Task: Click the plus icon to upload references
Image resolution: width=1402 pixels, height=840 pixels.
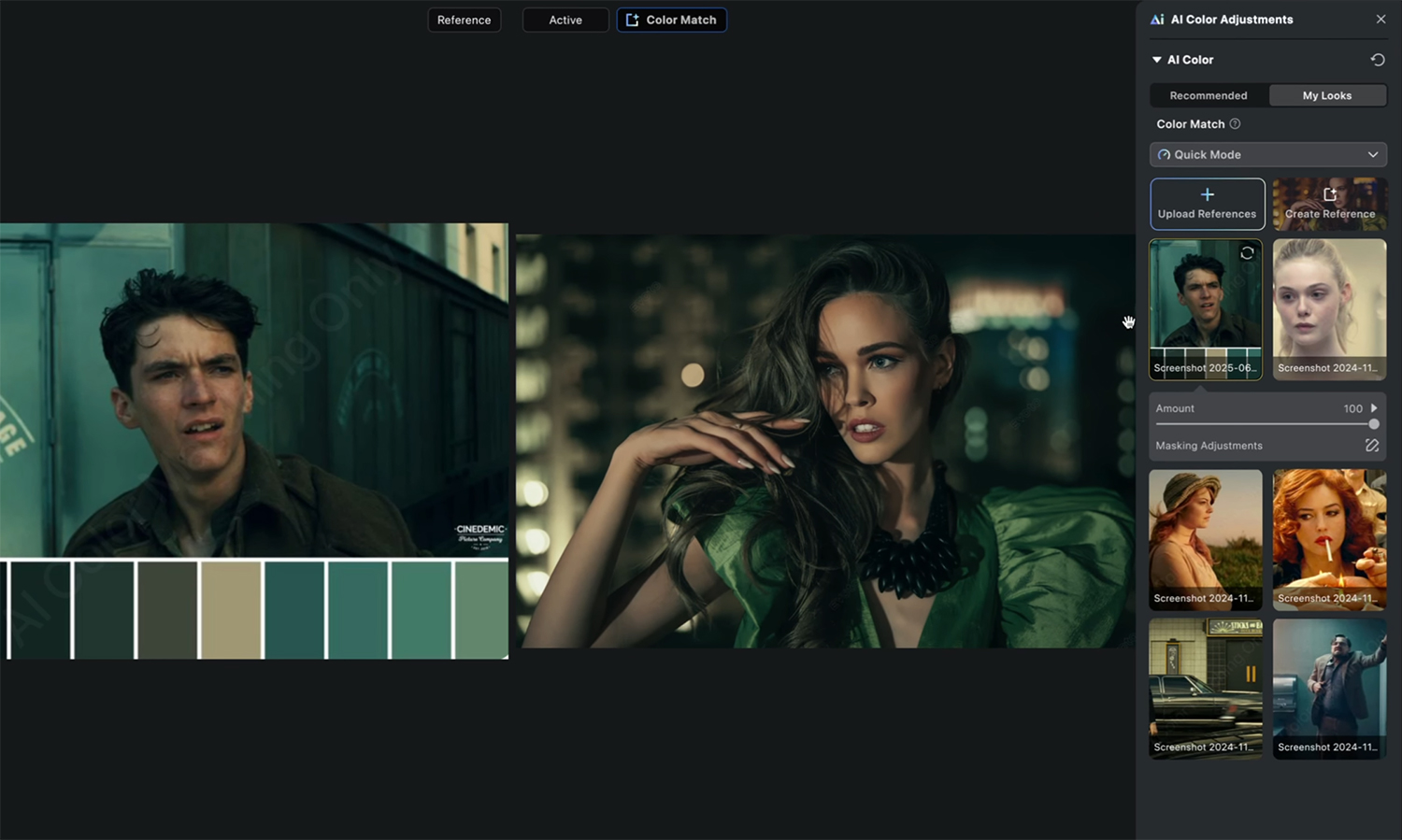Action: point(1207,195)
